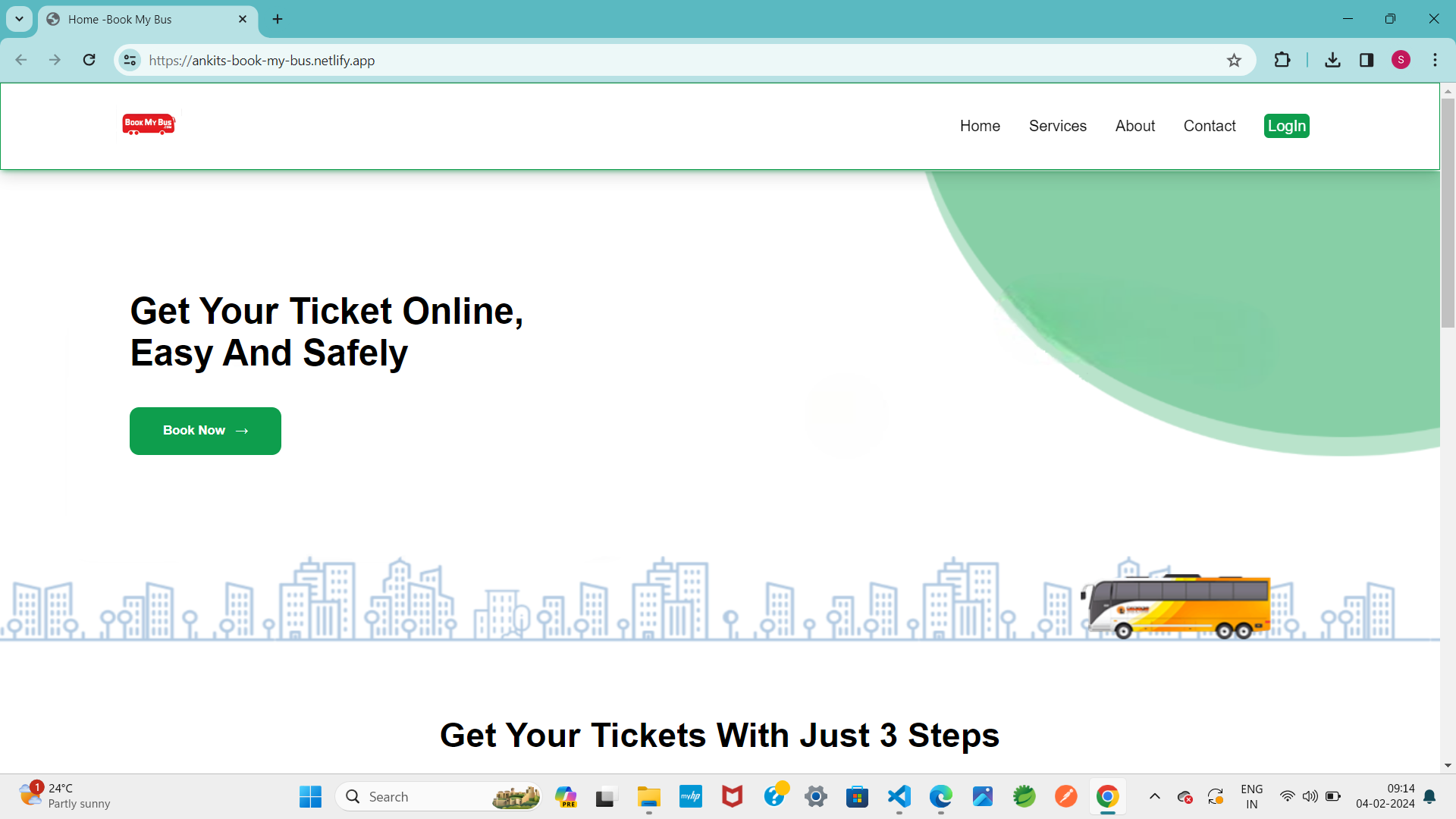Launch Visual Studio Code from taskbar
Viewport: 1456px width, 819px height.
(x=899, y=796)
